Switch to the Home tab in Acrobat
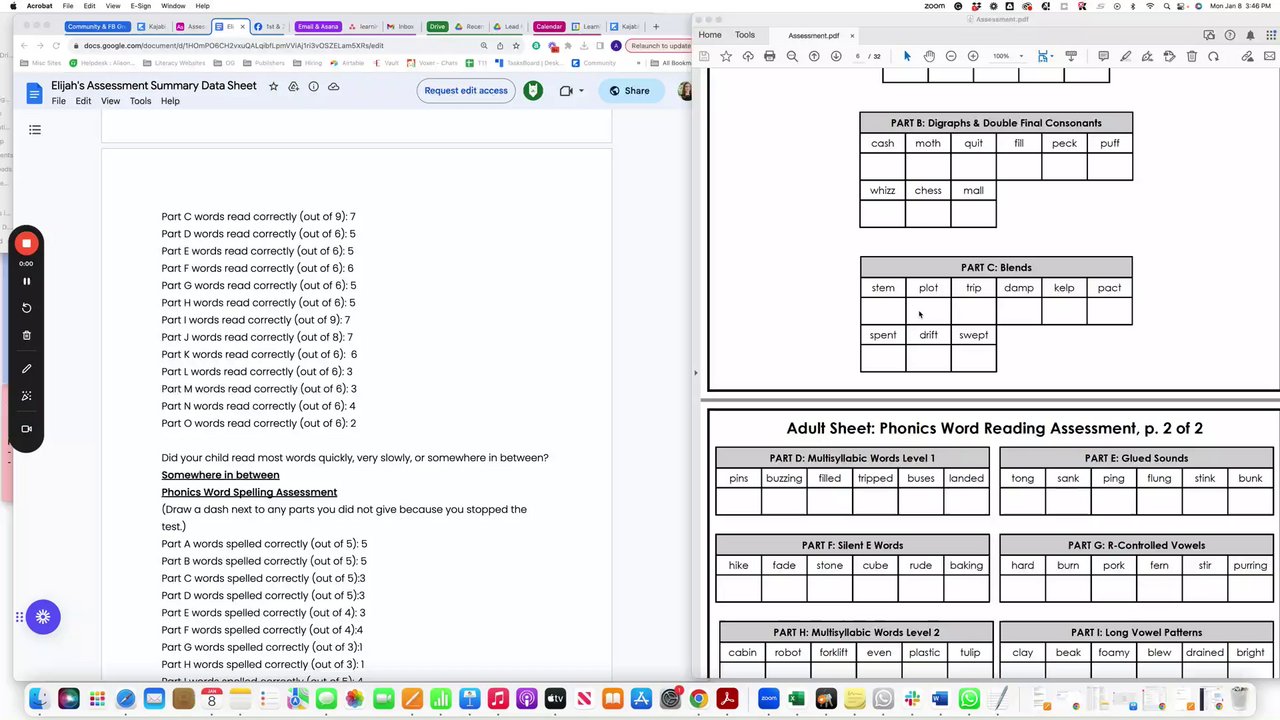Viewport: 1280px width, 720px height. [710, 35]
